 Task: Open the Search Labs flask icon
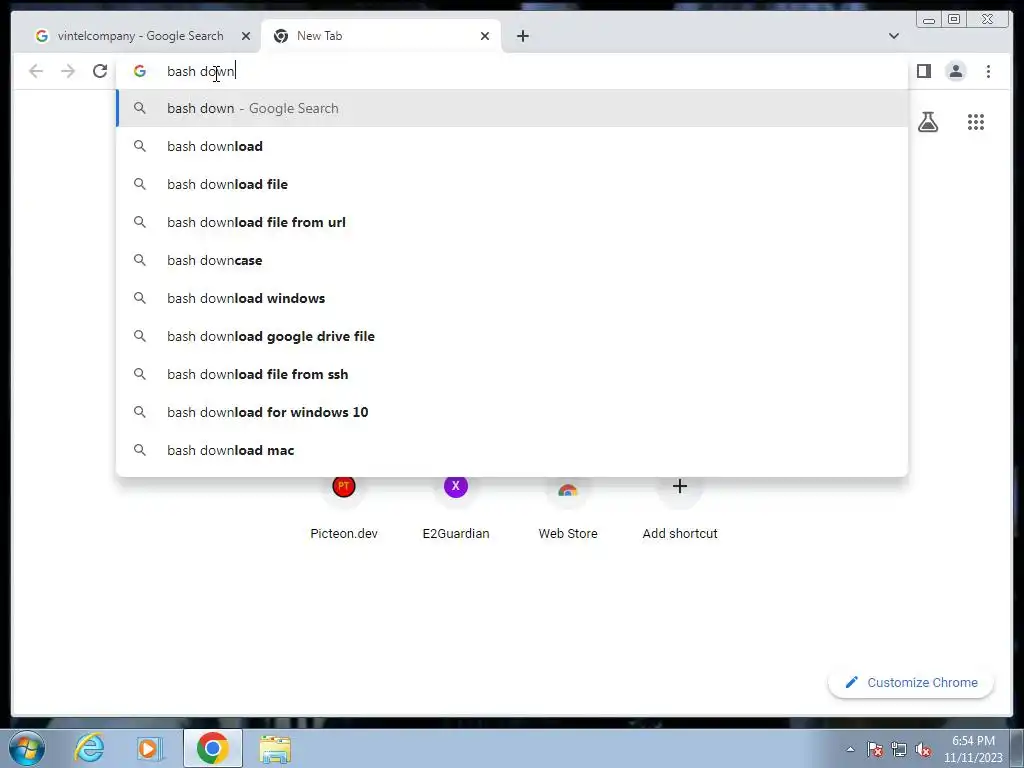coord(927,122)
